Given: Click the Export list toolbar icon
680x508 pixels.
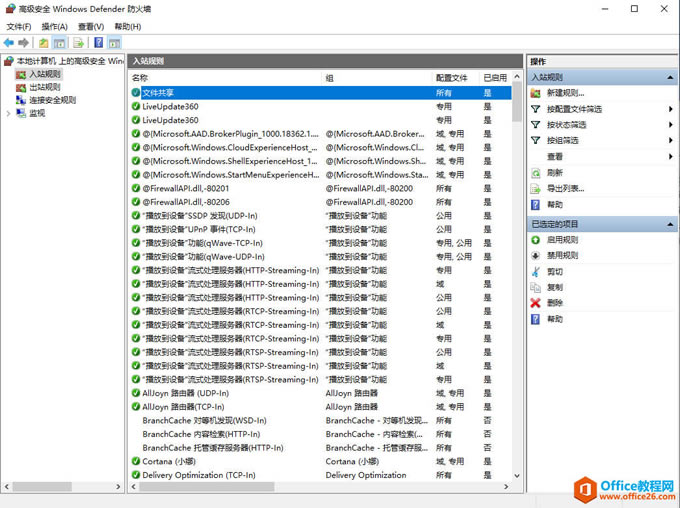Looking at the screenshot, I should (x=78, y=43).
